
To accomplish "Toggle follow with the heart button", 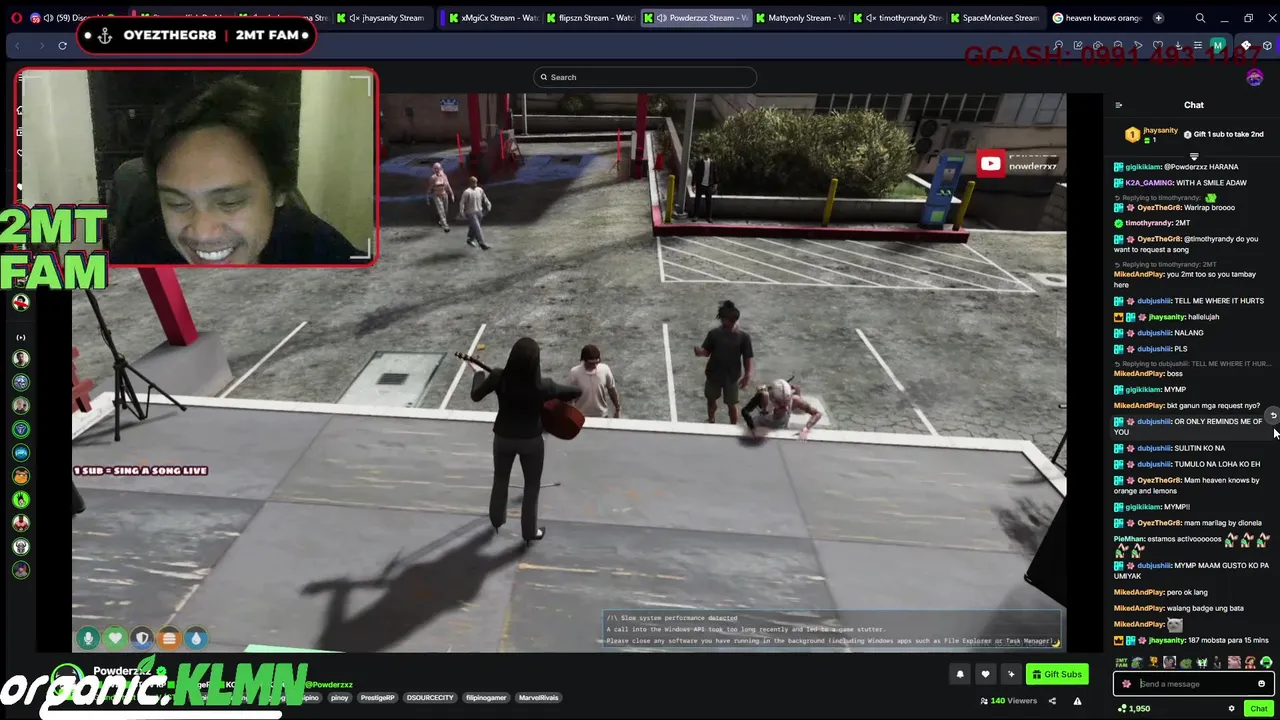I will pyautogui.click(x=985, y=674).
